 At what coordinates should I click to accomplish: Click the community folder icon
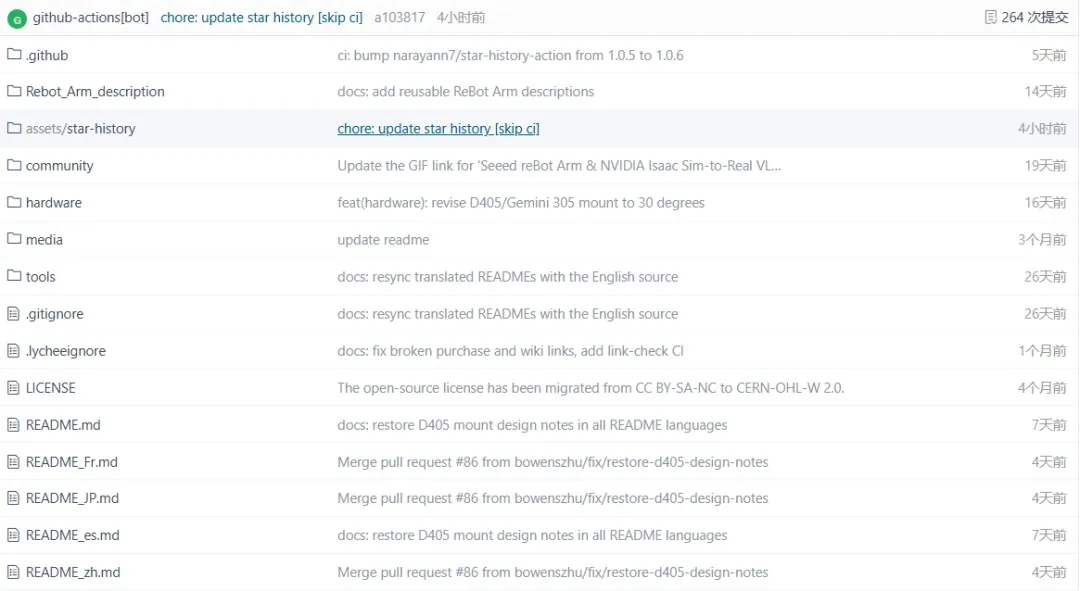click(x=14, y=165)
